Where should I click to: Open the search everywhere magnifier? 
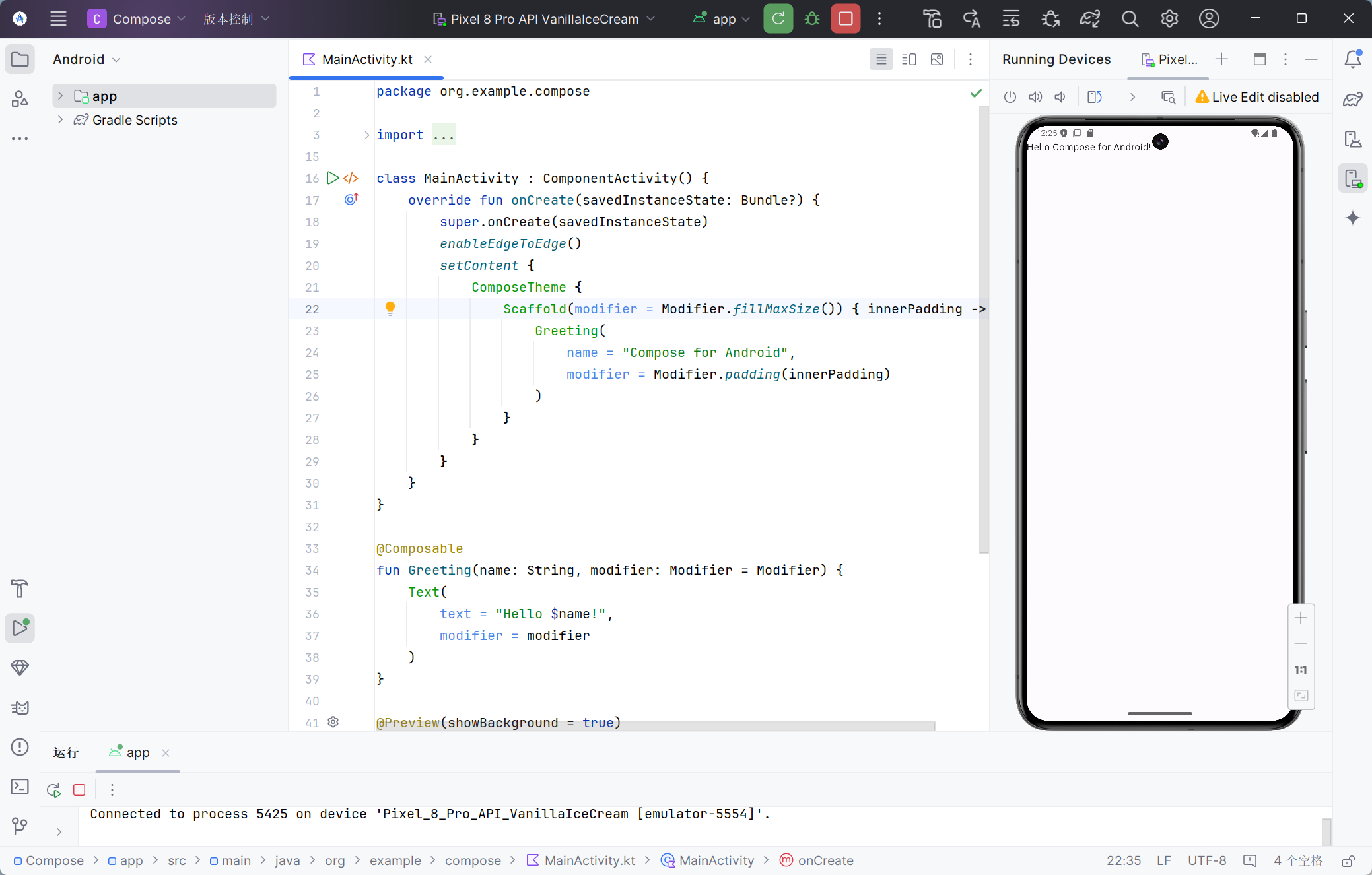click(x=1130, y=18)
